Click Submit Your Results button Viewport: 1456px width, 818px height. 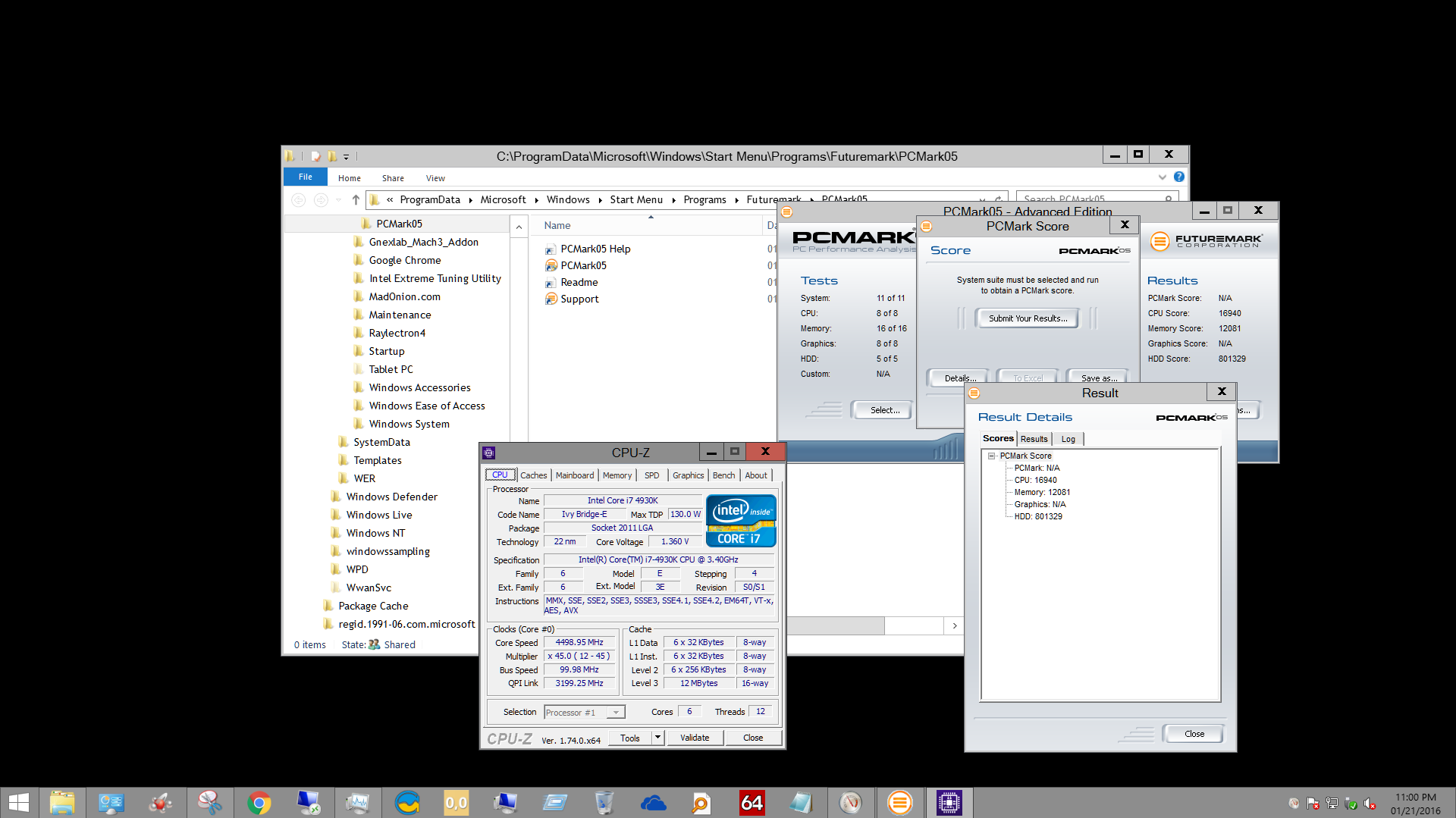[1028, 318]
